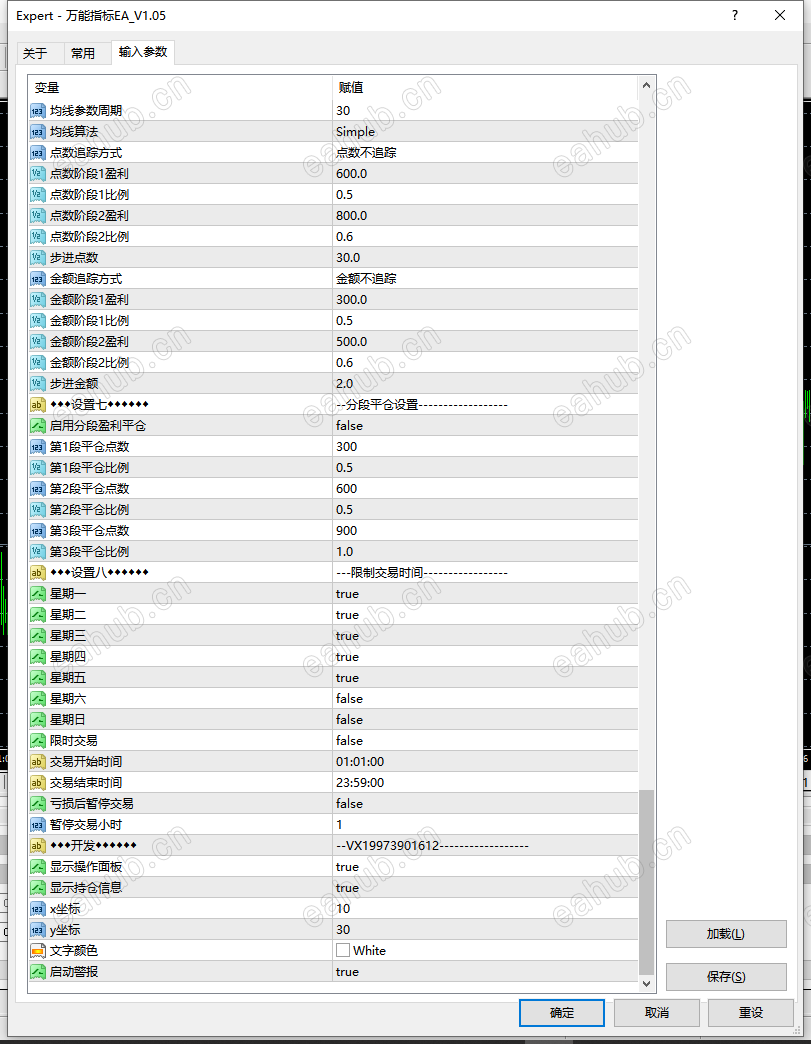Toggle 限时交易 value false
The height and width of the screenshot is (1044, 811).
(485, 741)
